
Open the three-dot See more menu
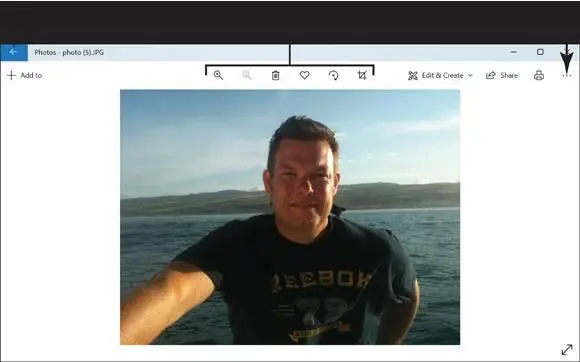pyautogui.click(x=567, y=76)
